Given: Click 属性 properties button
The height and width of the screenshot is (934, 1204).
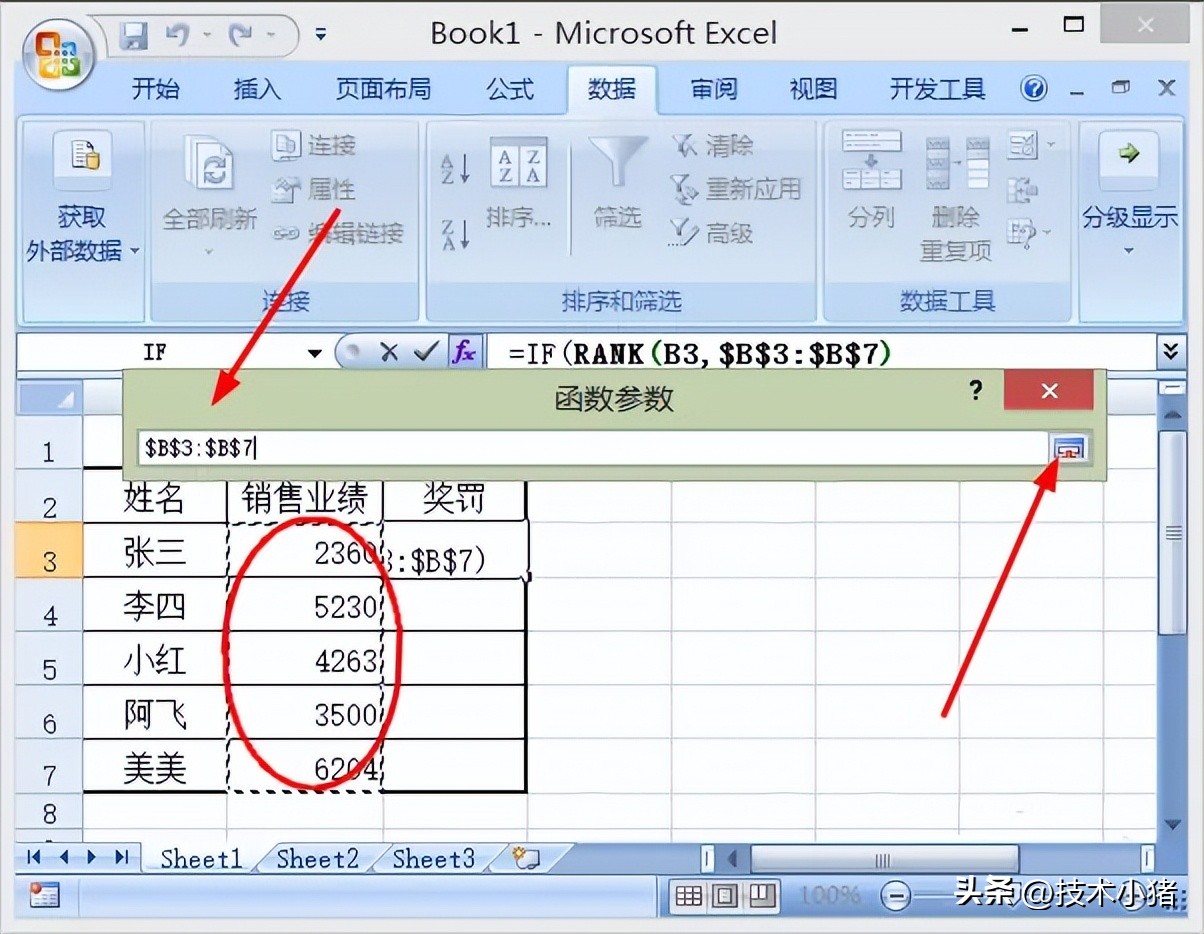Looking at the screenshot, I should 314,189.
